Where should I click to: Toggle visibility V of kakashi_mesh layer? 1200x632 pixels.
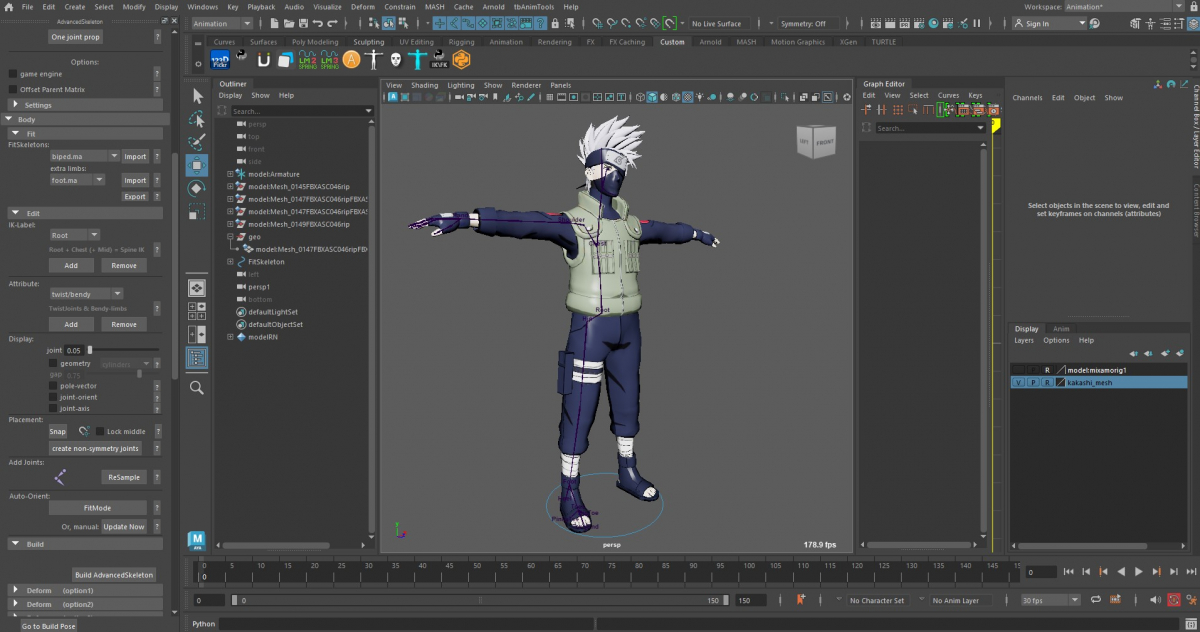(x=1018, y=383)
